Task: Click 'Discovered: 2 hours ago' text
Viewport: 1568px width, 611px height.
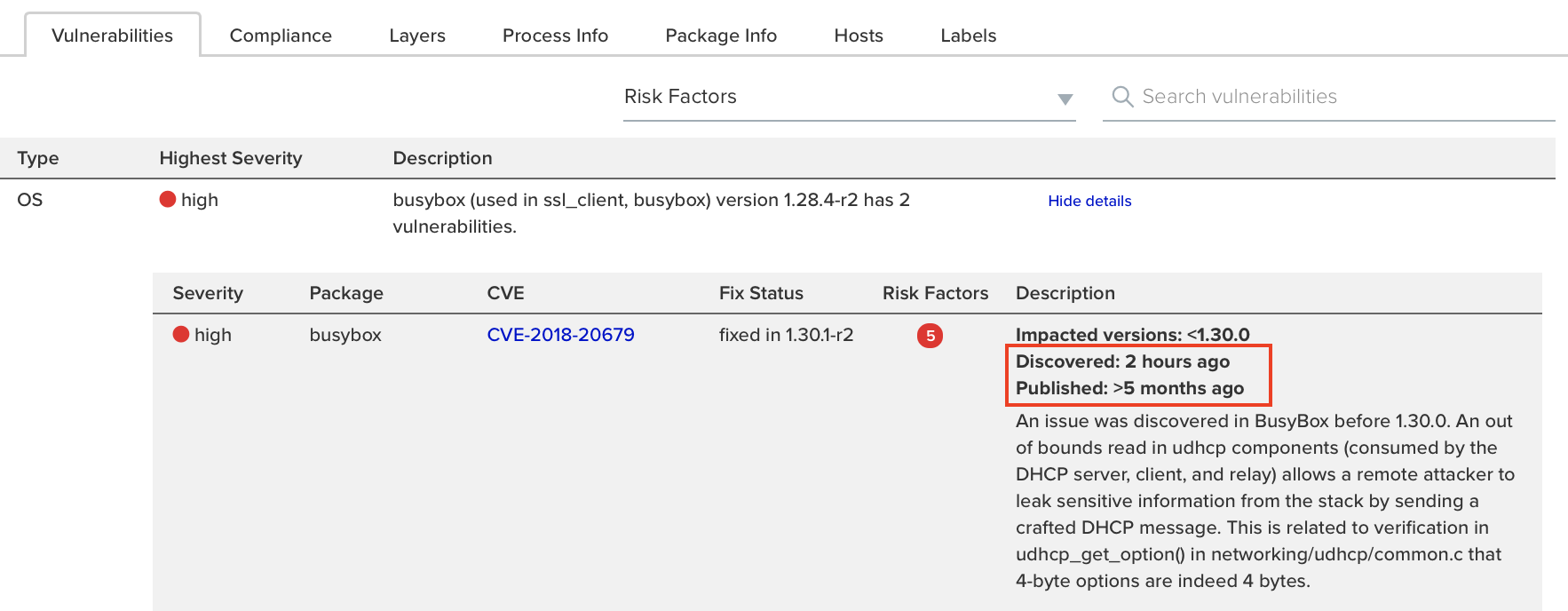Action: click(1122, 361)
